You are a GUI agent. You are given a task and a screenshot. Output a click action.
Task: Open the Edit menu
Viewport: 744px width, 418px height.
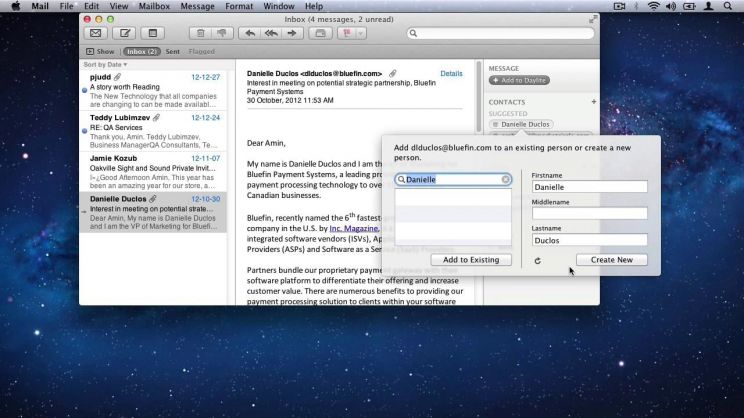pyautogui.click(x=91, y=6)
